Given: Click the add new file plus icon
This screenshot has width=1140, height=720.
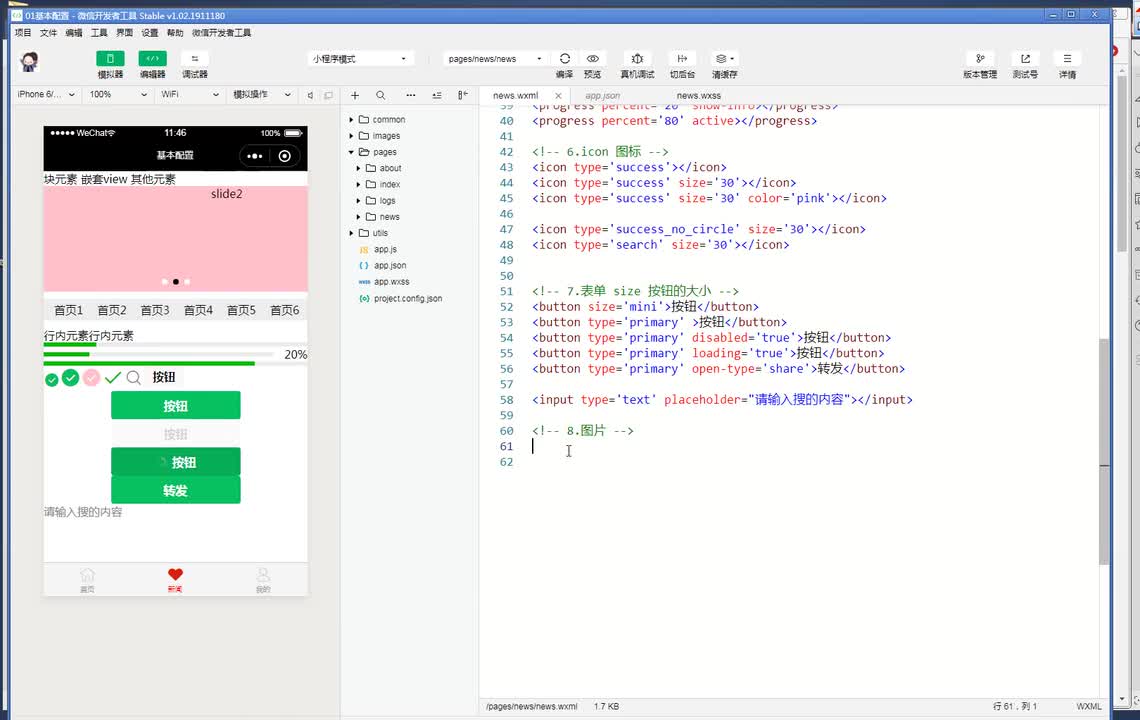Looking at the screenshot, I should [355, 95].
